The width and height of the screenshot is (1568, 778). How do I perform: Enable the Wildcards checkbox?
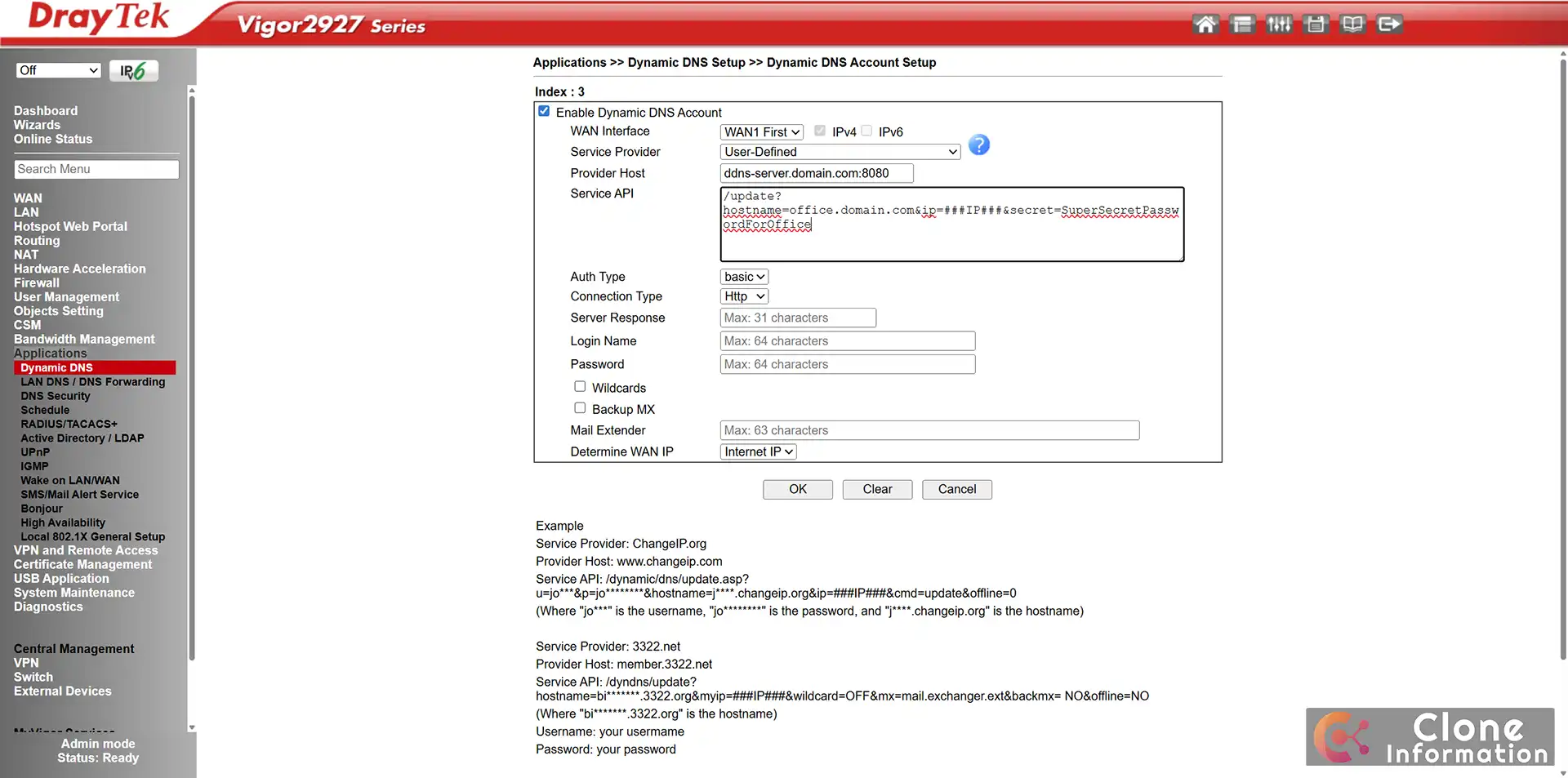pos(580,387)
